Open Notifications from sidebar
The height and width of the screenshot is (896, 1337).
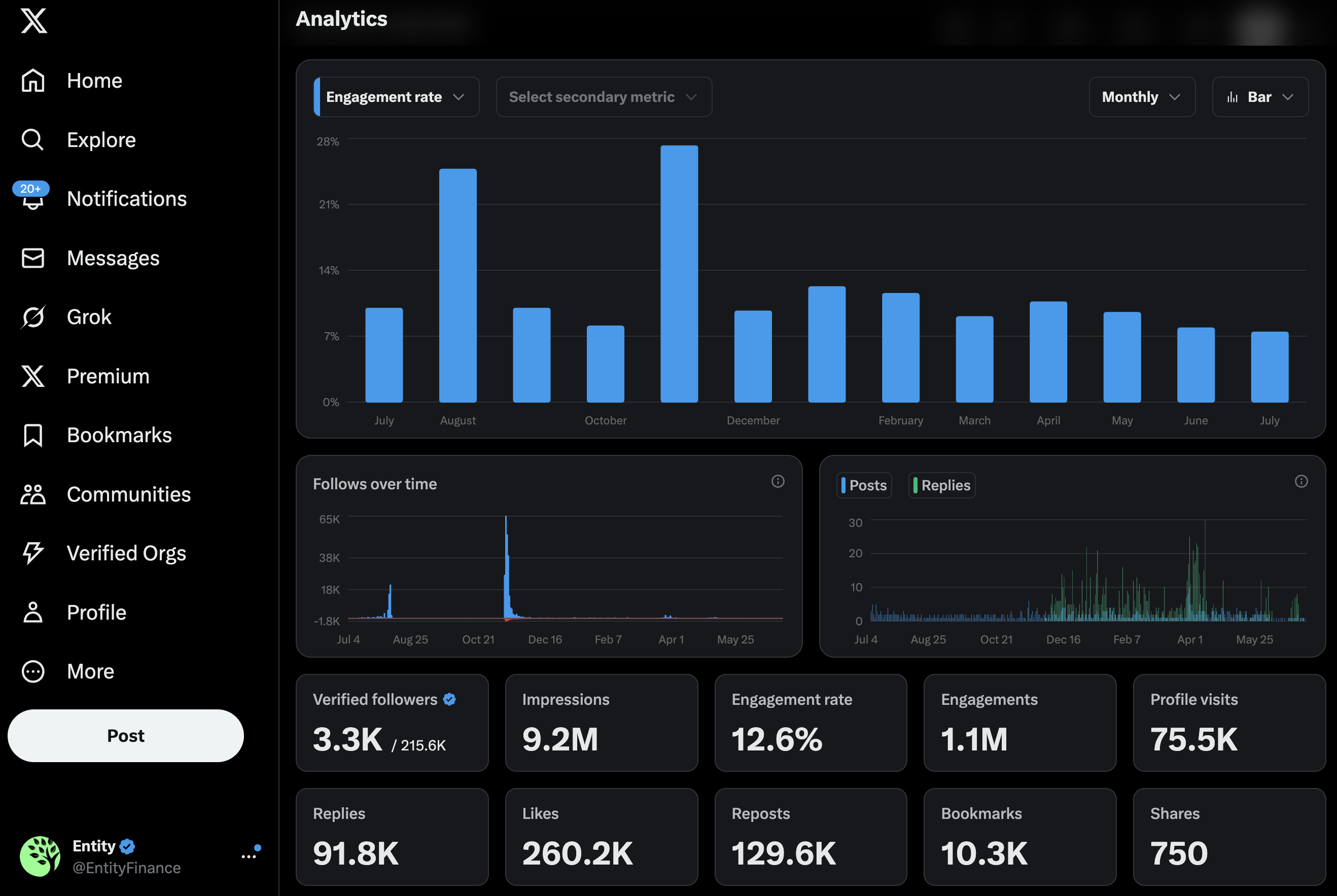(x=127, y=199)
